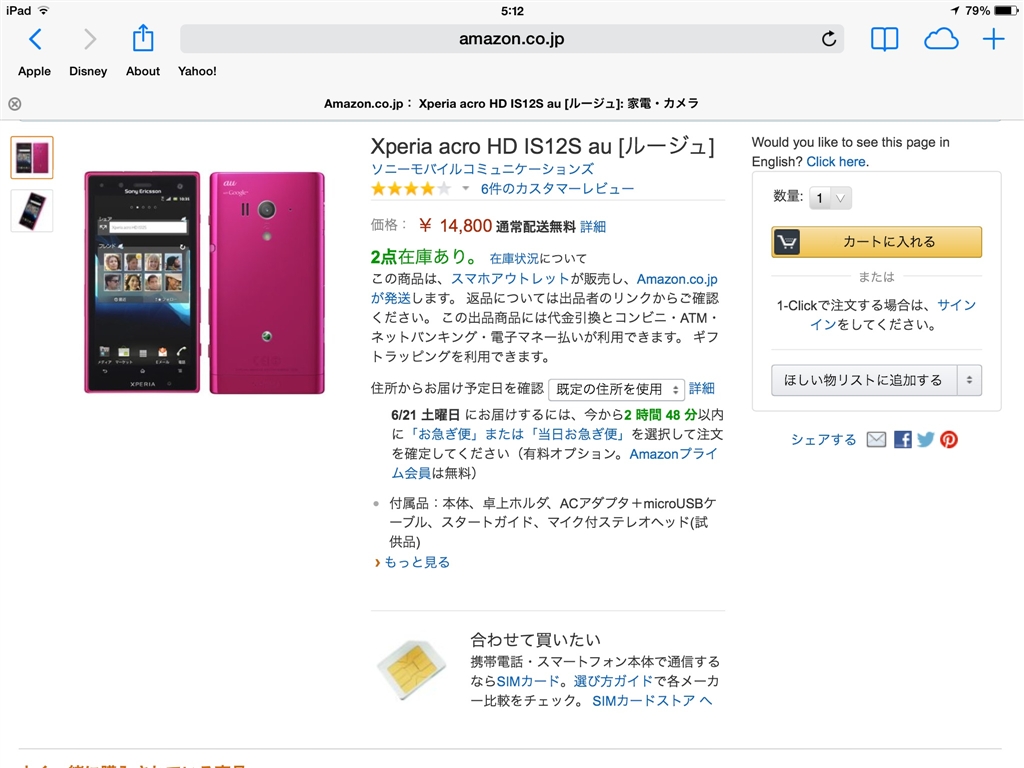
Task: Share product via Twitter bird icon
Action: pos(925,440)
